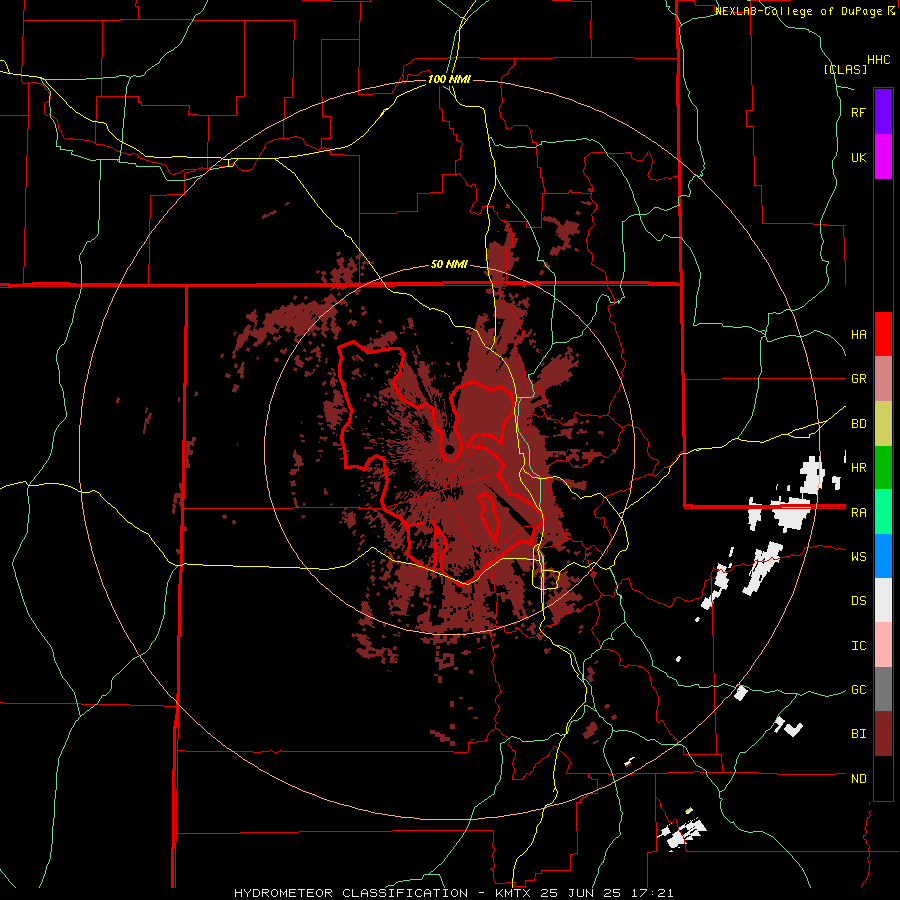The height and width of the screenshot is (900, 900).
Task: Click the HR green legend swatch
Action: tap(883, 468)
